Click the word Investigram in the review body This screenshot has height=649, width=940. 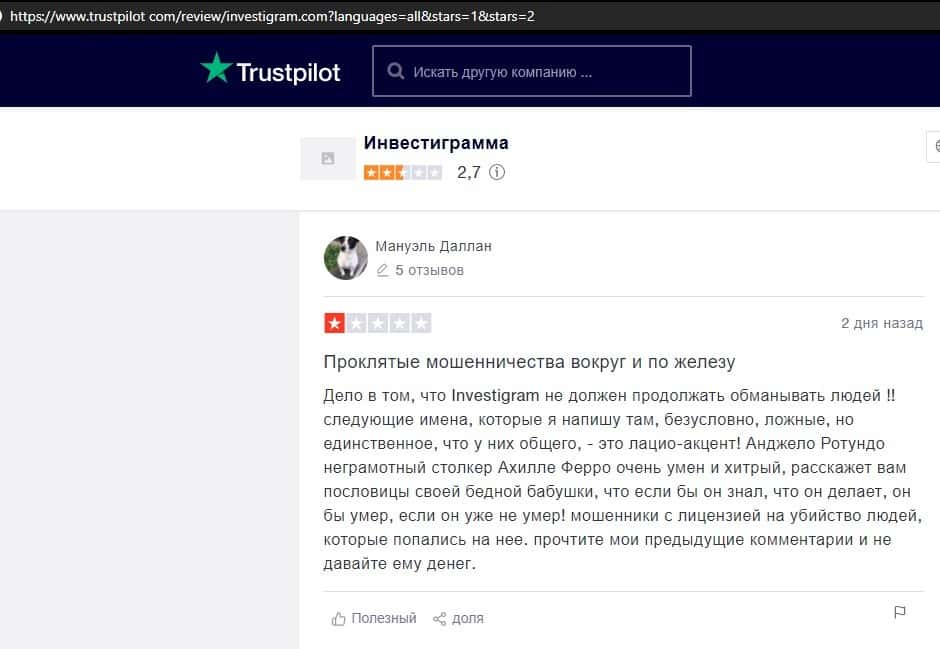(495, 396)
